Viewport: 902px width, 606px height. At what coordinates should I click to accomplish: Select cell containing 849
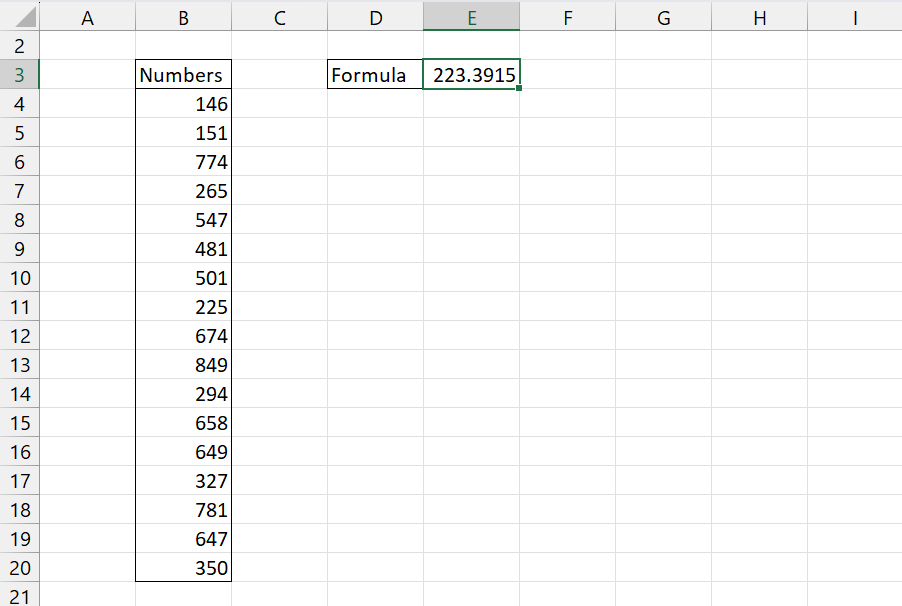pyautogui.click(x=183, y=365)
